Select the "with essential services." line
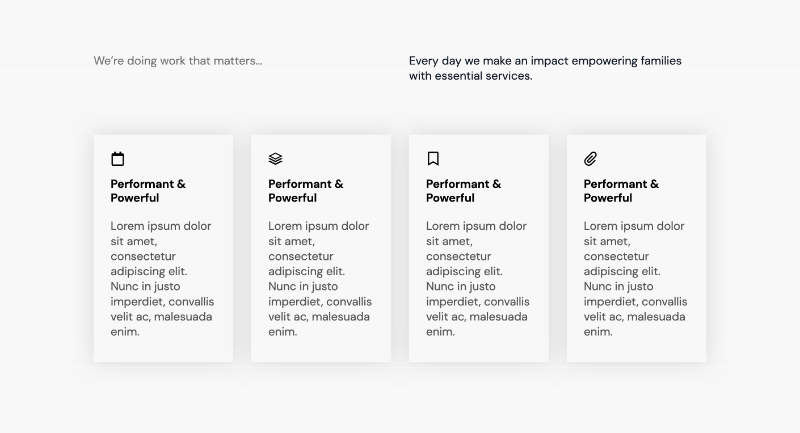 [470, 76]
